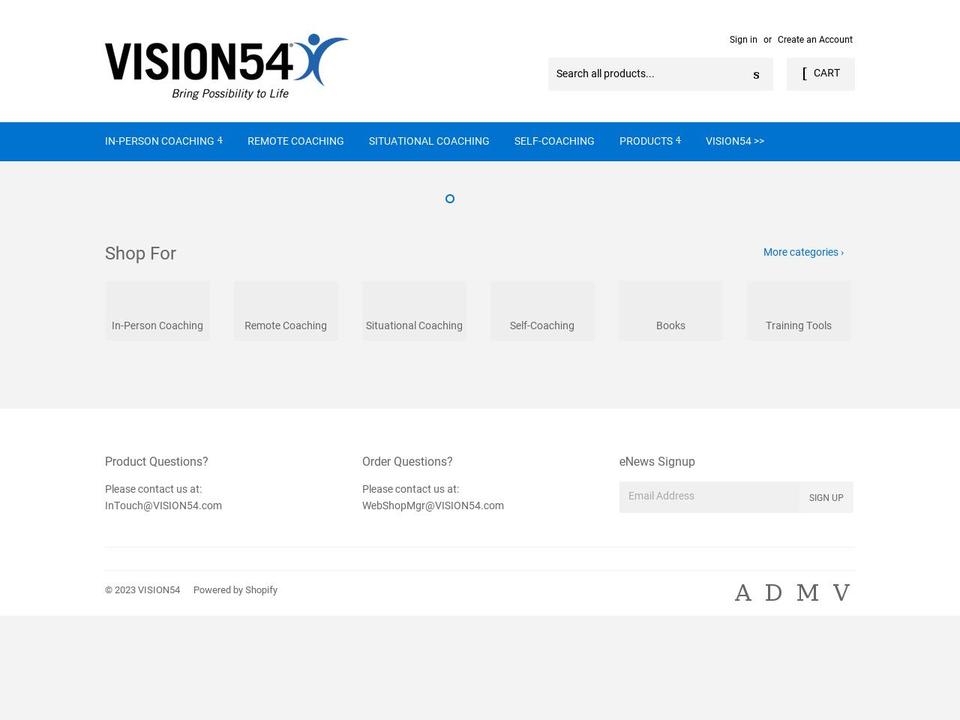The height and width of the screenshot is (720, 960).
Task: Click InTouch@VISION54.com email text
Action: [163, 506]
